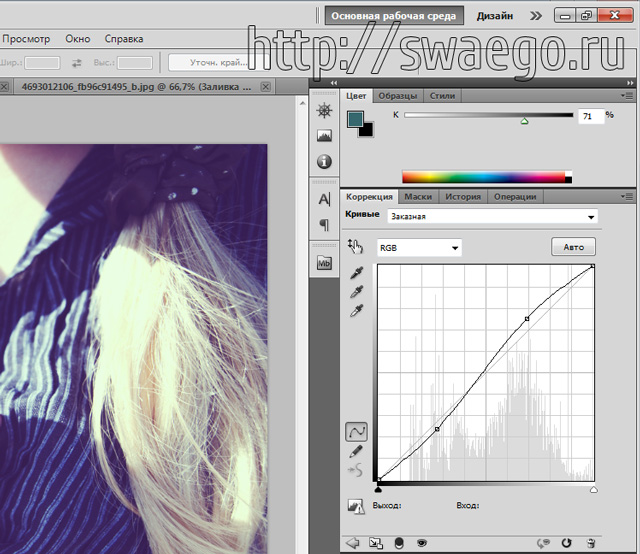Image resolution: width=640 pixels, height=554 pixels.
Task: Click the white input slider triangle
Action: click(593, 489)
